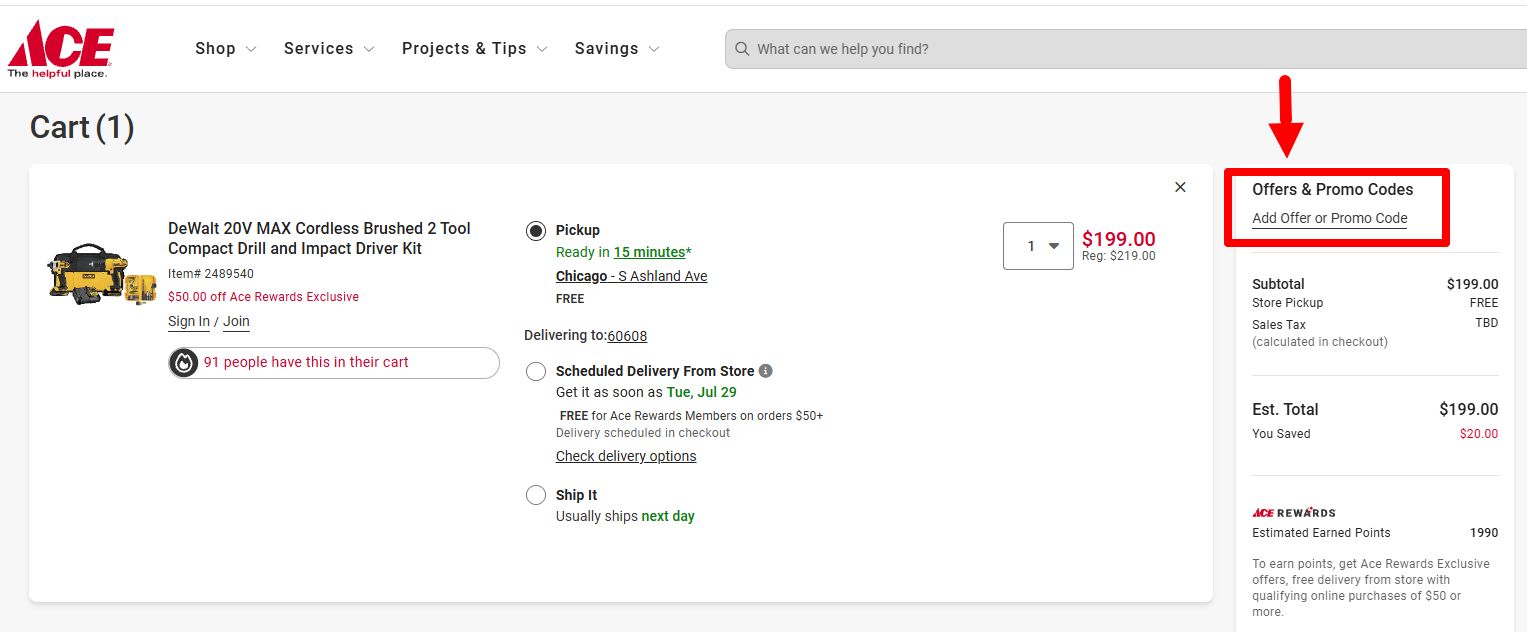This screenshot has height=632, width=1527.
Task: Open info icon beside Scheduled Delivery From Store
Action: 766,371
